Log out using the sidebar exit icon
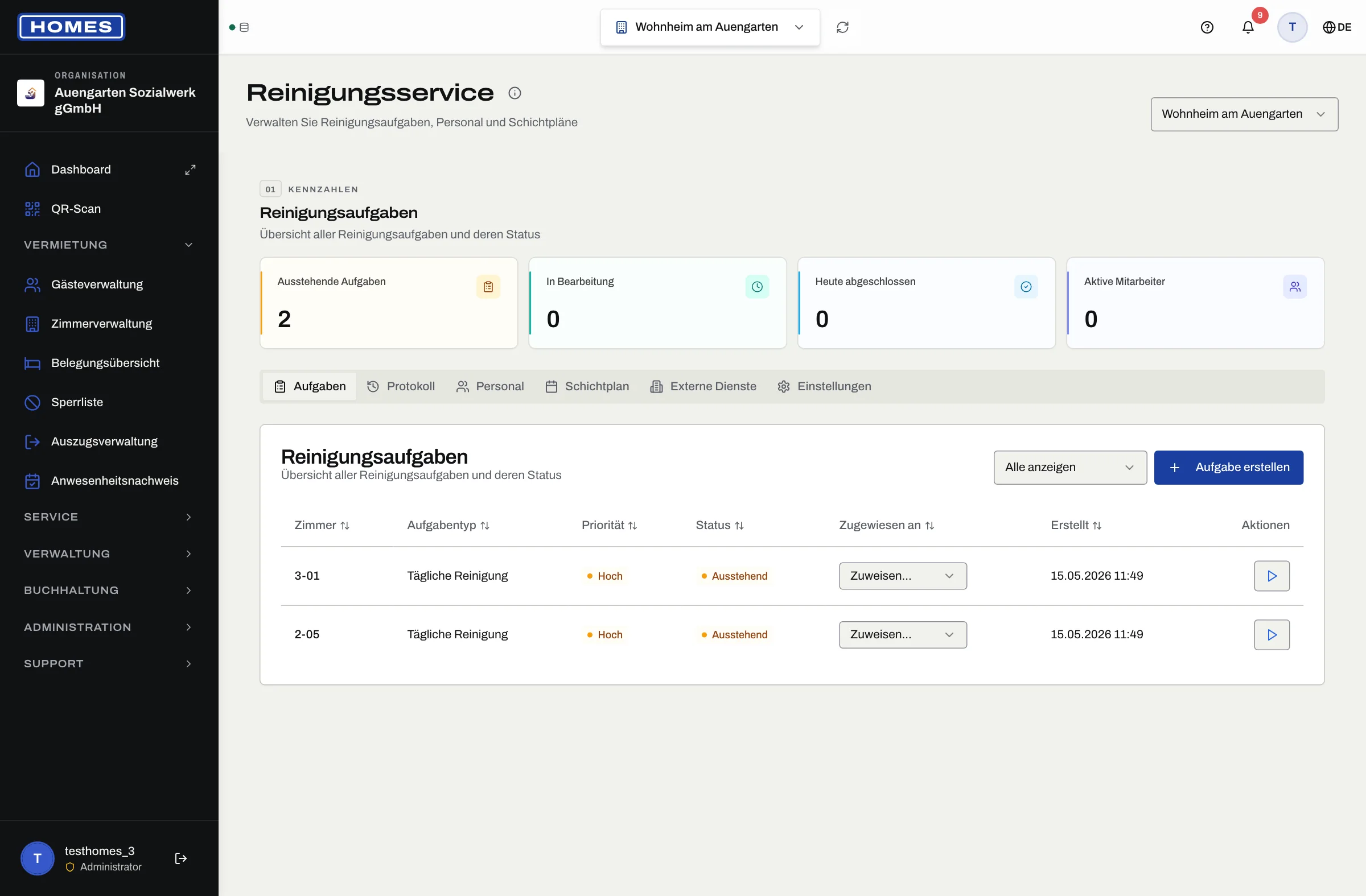 (x=181, y=858)
